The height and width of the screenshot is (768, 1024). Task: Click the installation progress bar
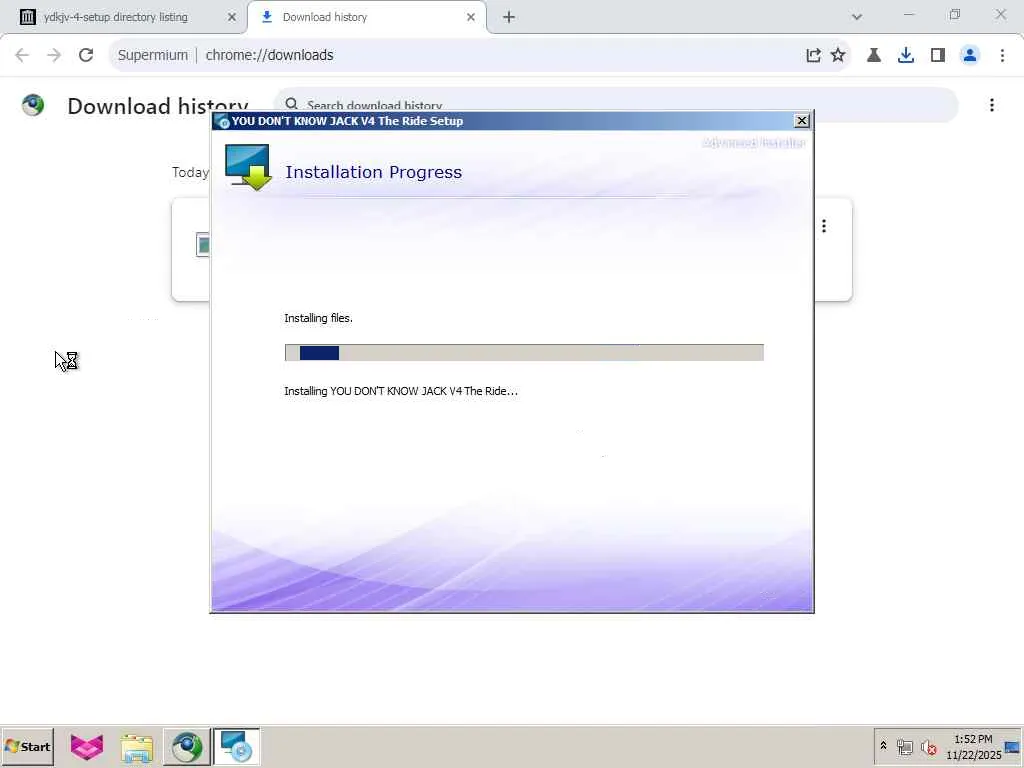524,353
